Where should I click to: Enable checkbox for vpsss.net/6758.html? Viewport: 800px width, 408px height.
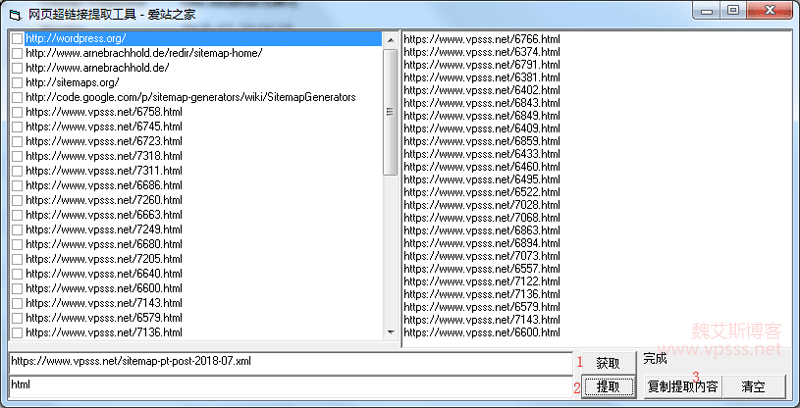(x=17, y=112)
